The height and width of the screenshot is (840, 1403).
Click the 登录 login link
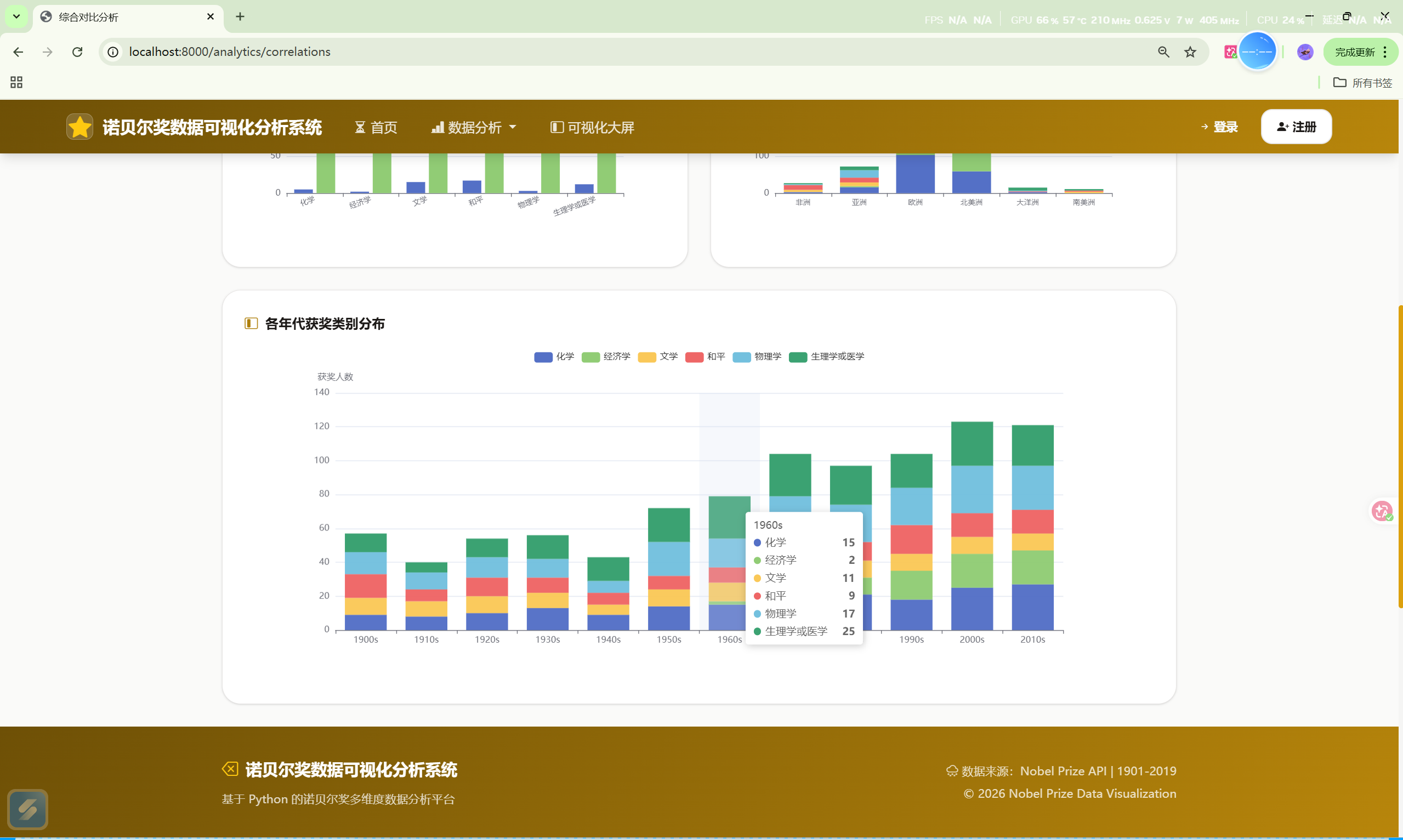[1219, 127]
